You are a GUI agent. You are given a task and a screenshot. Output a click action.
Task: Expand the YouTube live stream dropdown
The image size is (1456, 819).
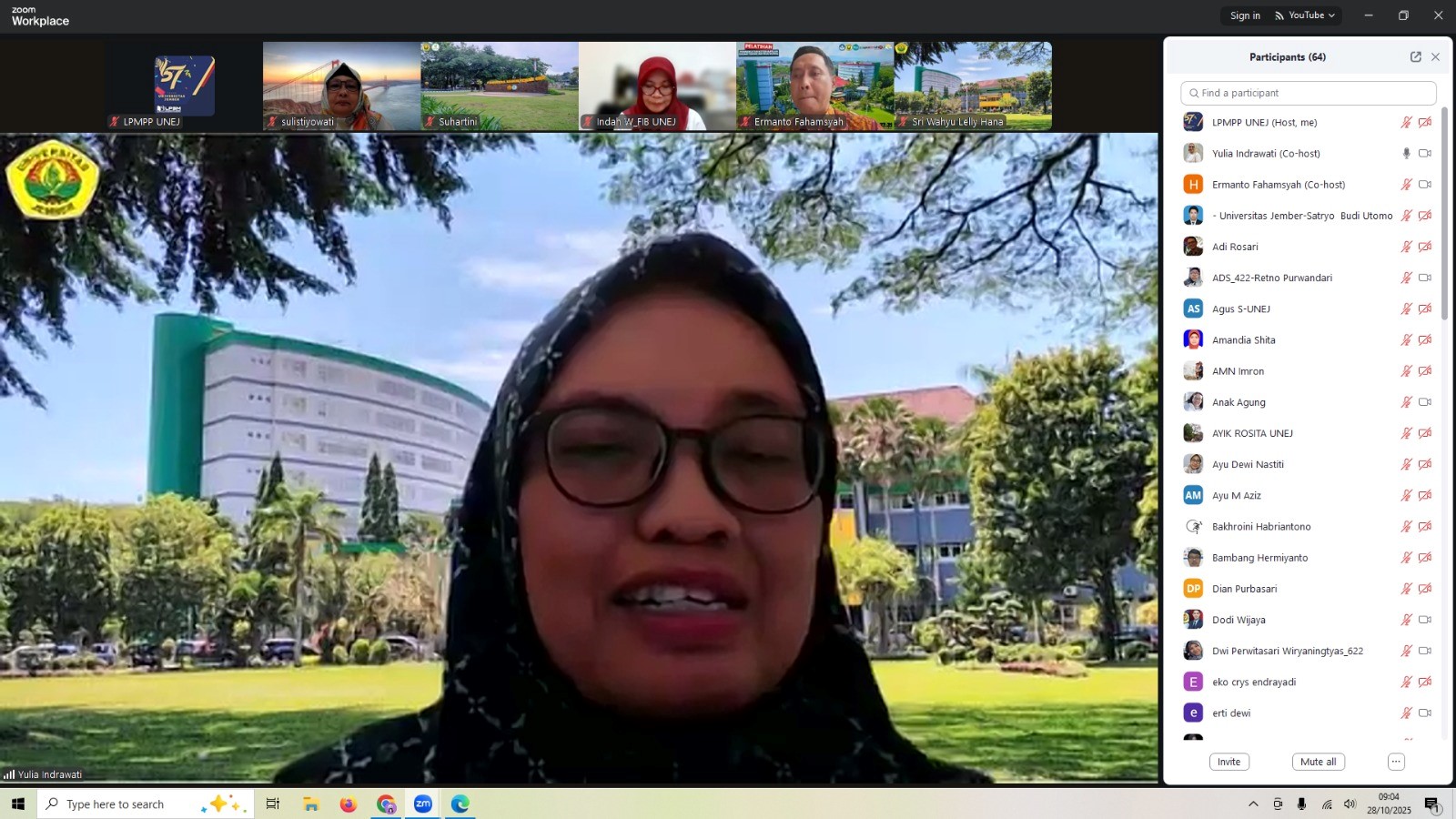pos(1306,15)
